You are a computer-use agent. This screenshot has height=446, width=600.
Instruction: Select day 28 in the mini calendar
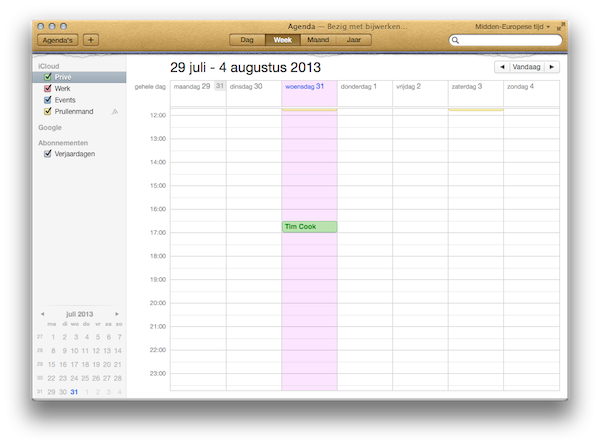pos(117,378)
